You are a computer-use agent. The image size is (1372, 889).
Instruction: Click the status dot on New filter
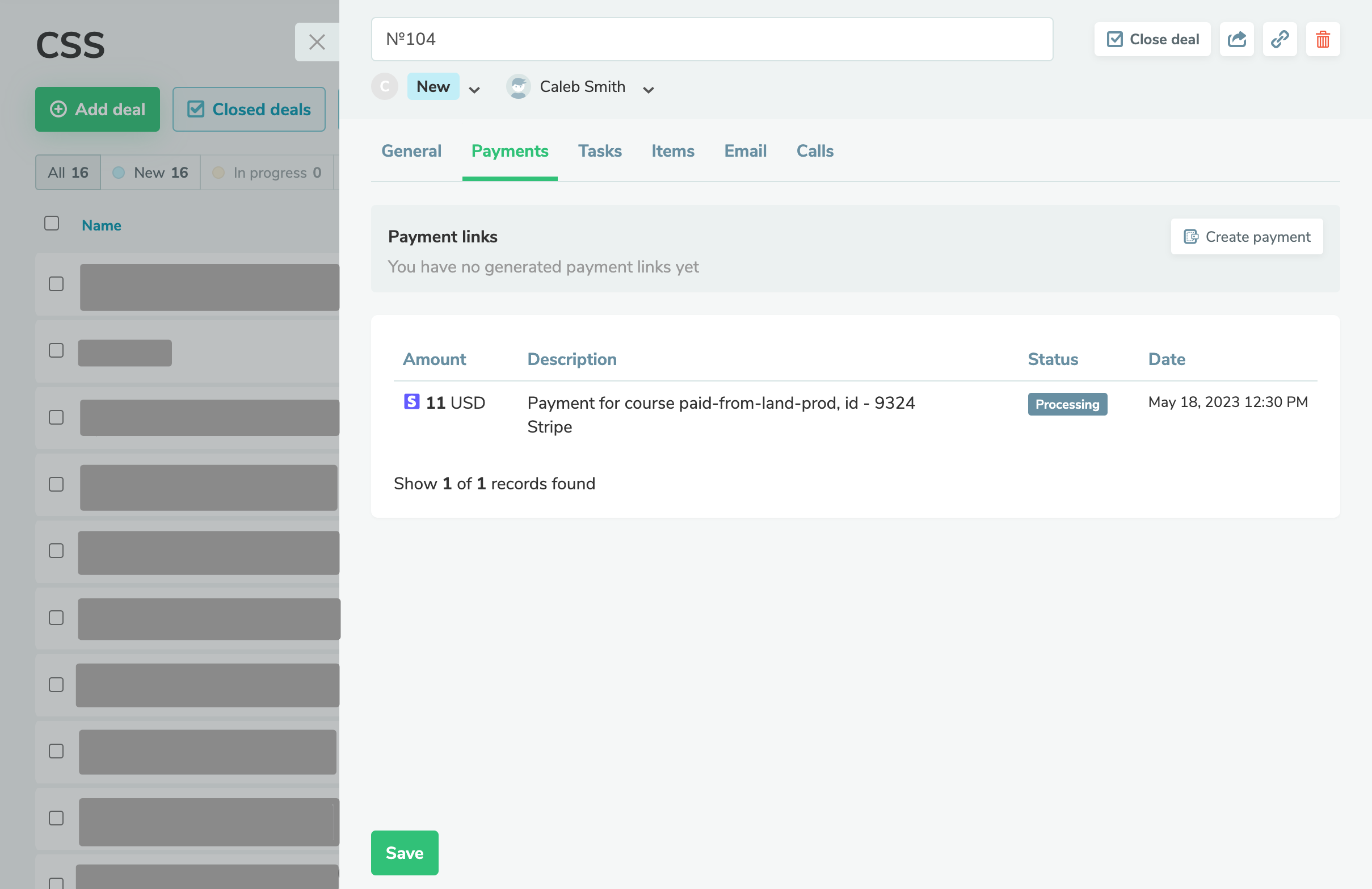(x=119, y=172)
